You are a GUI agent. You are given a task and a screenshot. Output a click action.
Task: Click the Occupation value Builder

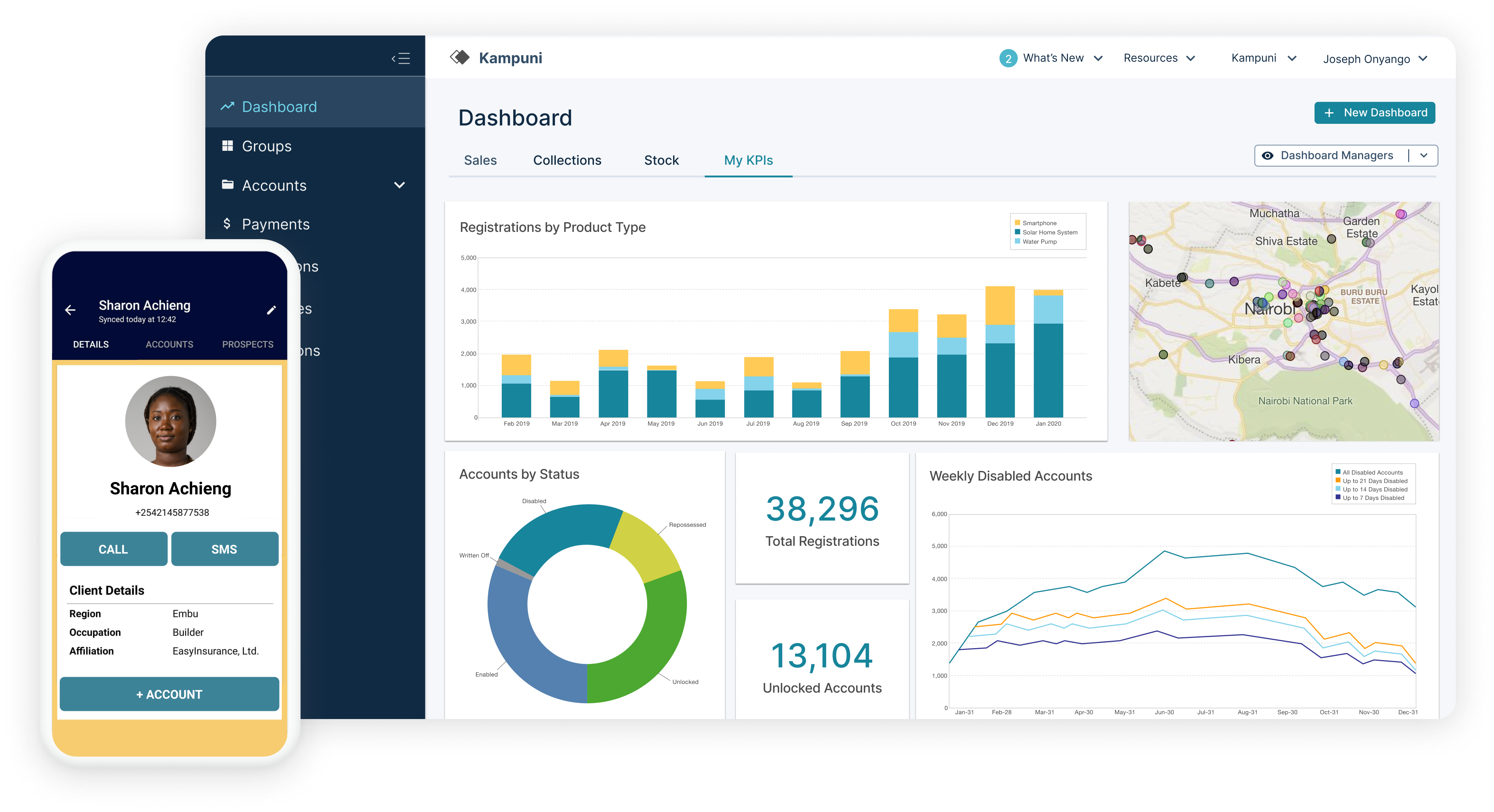click(188, 632)
